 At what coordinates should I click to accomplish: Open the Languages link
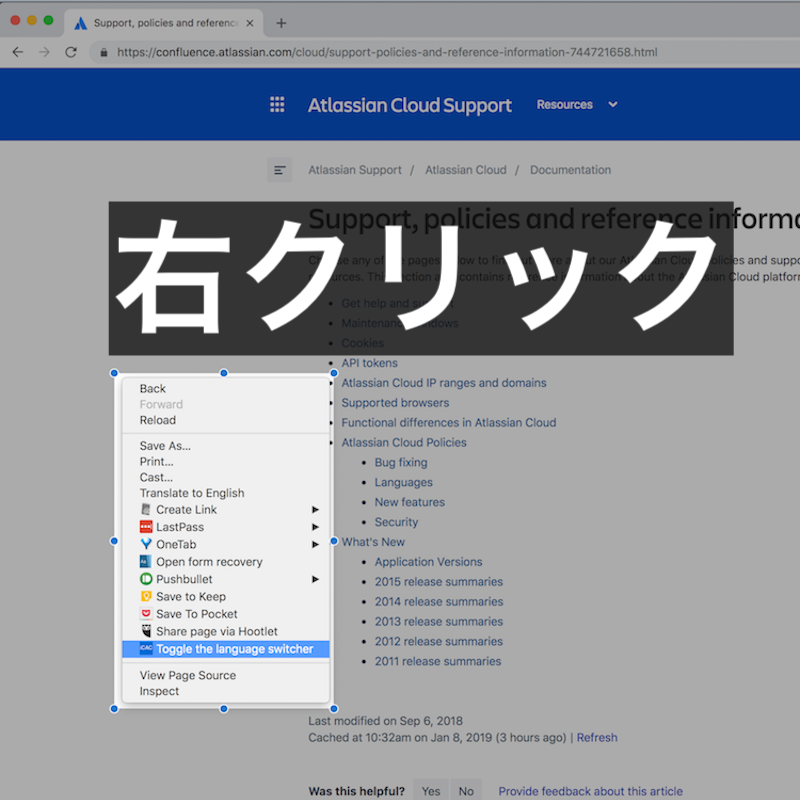click(x=404, y=482)
